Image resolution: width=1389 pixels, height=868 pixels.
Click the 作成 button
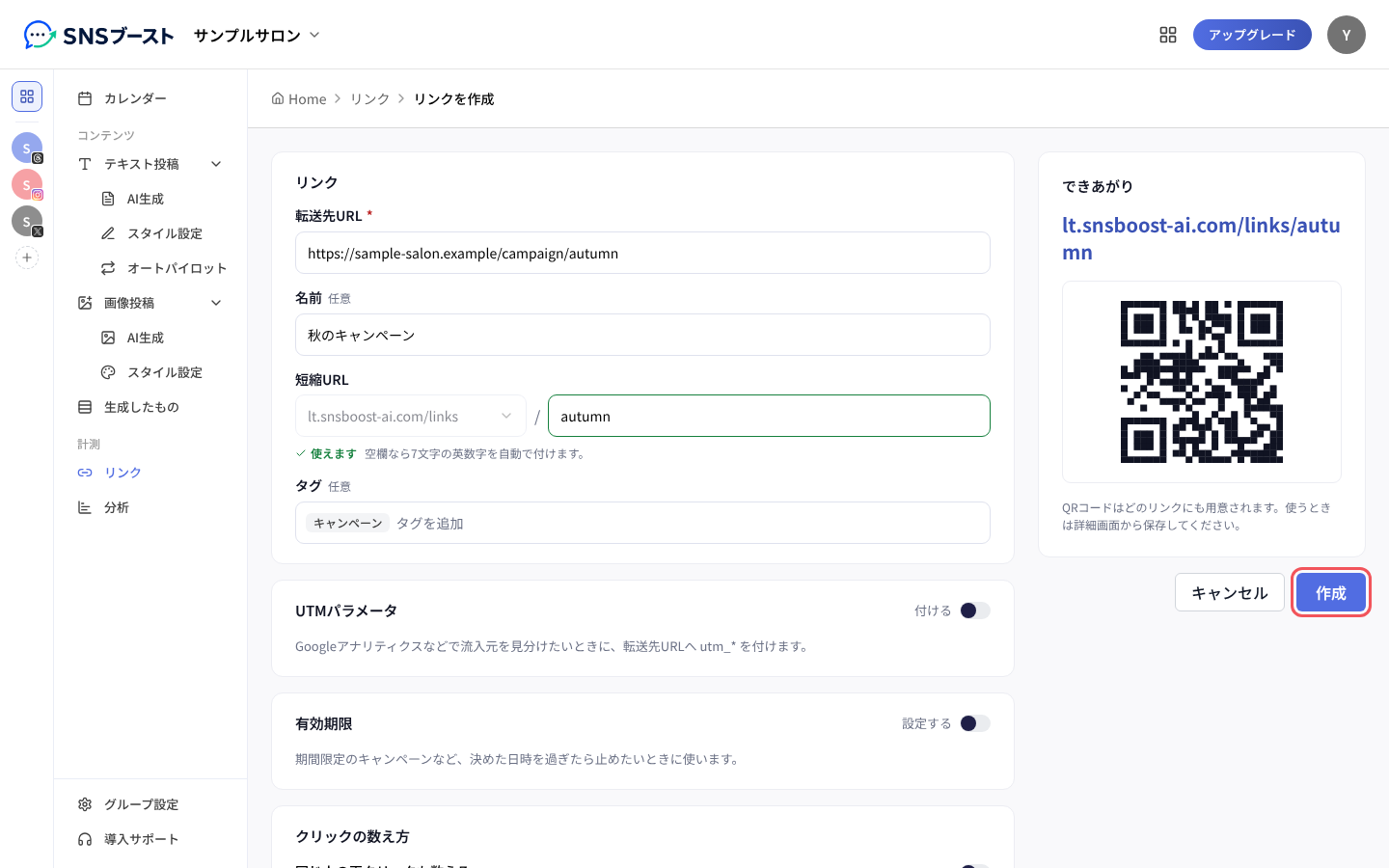(1331, 592)
